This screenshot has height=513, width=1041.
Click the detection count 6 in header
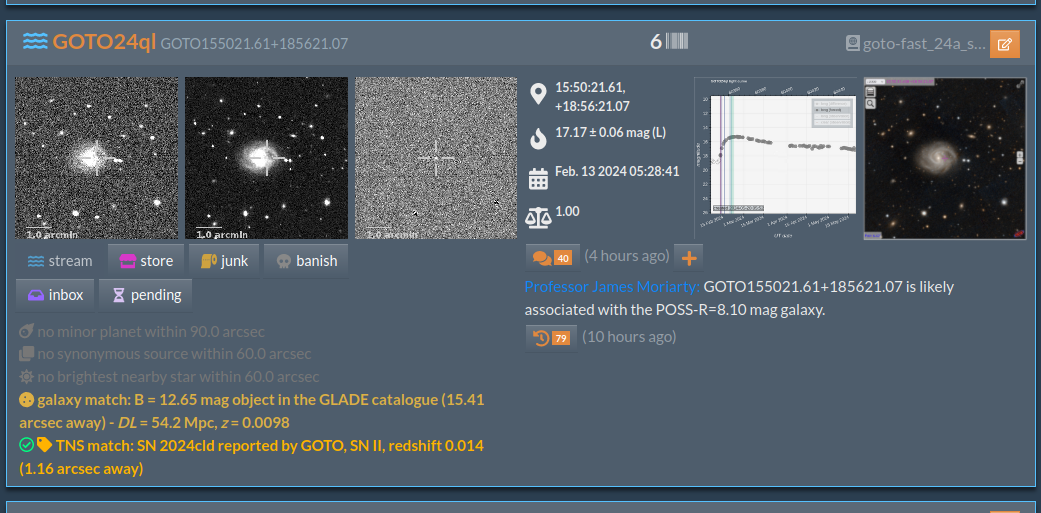point(656,42)
